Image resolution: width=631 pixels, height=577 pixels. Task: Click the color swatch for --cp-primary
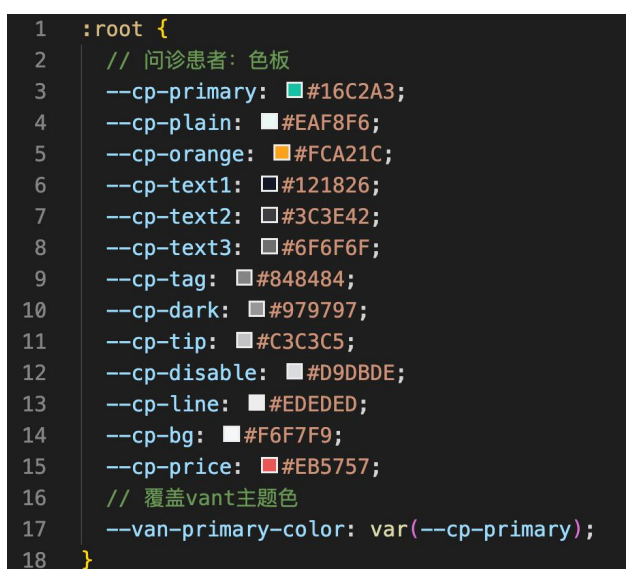(x=294, y=91)
